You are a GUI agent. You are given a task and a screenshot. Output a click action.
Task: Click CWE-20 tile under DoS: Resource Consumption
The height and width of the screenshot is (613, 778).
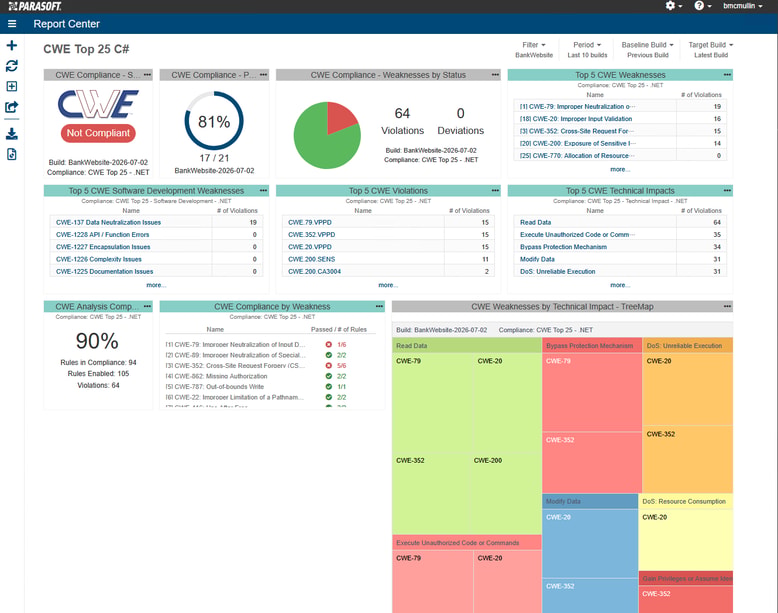click(x=685, y=540)
